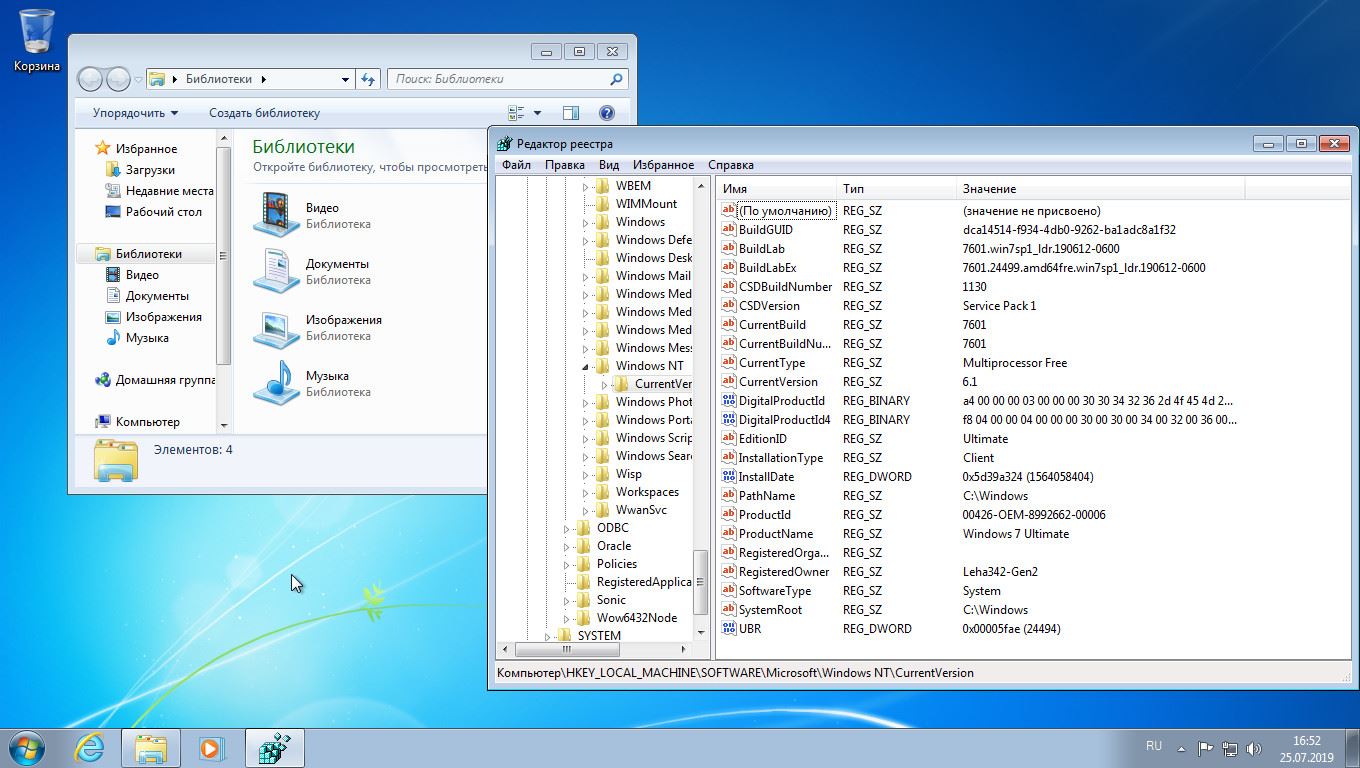Open the Музыка library icon
The width and height of the screenshot is (1360, 768).
pyautogui.click(x=277, y=383)
